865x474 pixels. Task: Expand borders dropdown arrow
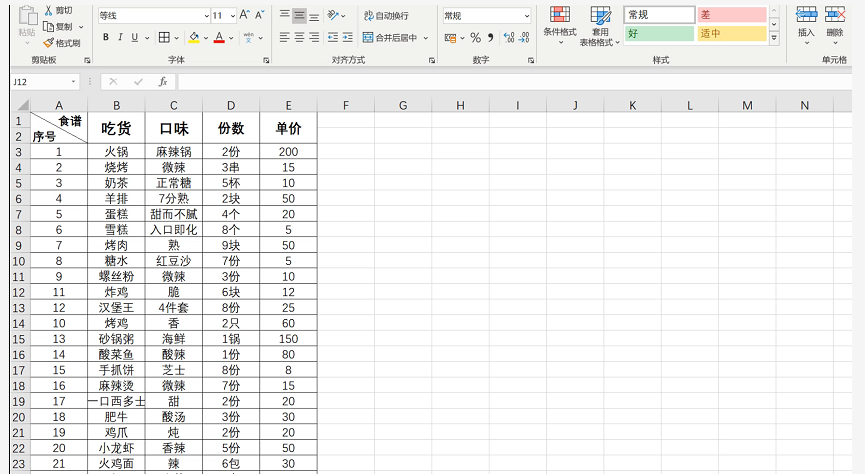click(x=177, y=38)
